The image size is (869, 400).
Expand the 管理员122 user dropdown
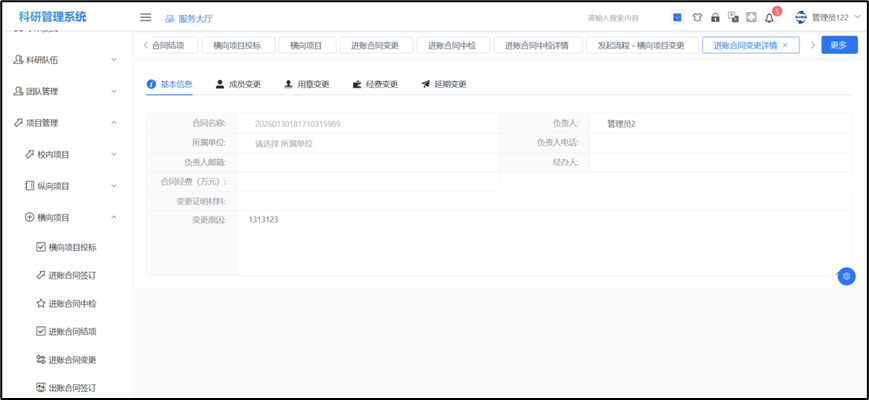tap(828, 17)
